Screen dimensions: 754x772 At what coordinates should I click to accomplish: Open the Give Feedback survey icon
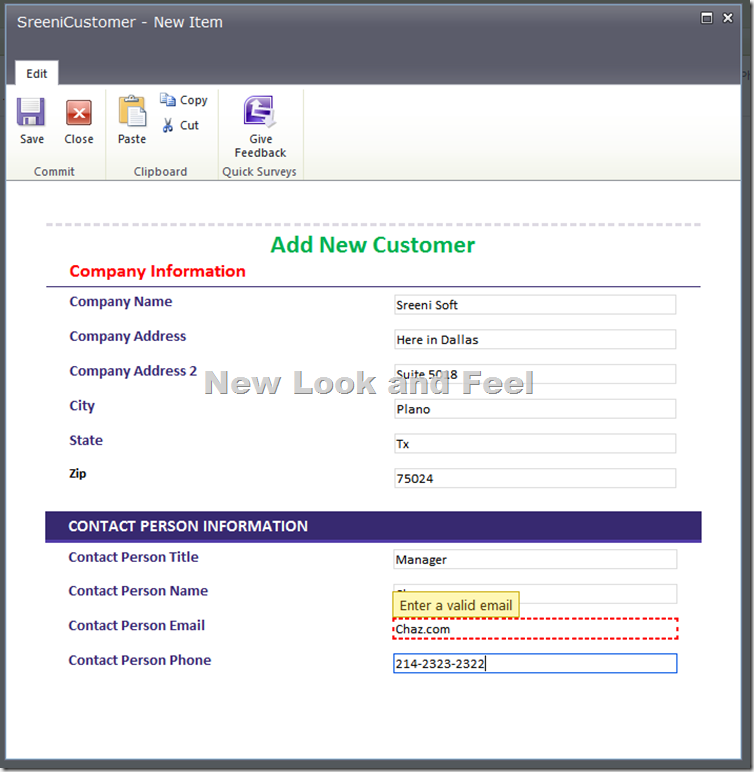pyautogui.click(x=260, y=112)
